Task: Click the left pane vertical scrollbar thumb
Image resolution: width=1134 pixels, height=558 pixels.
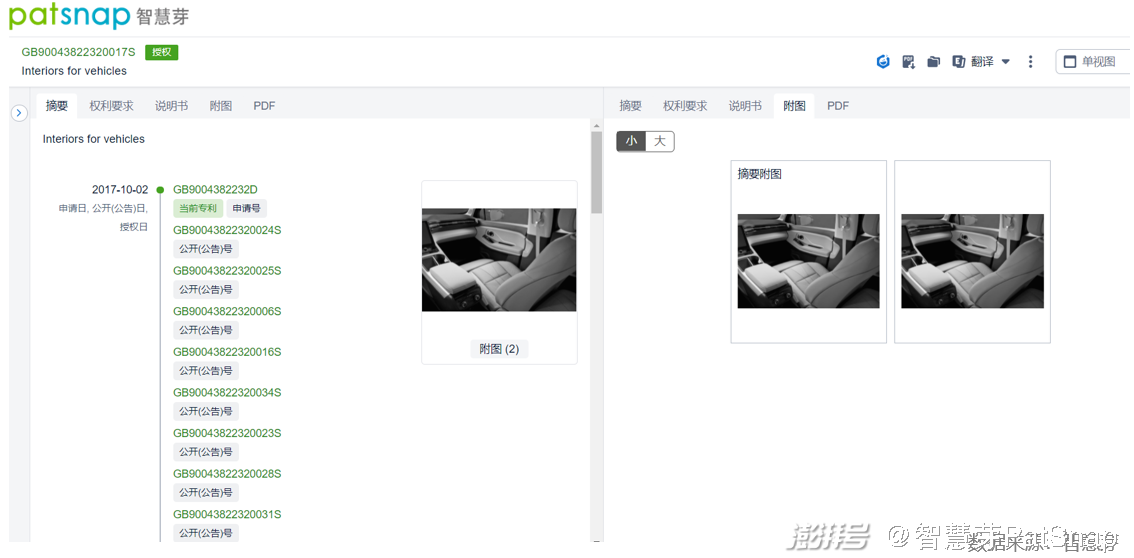Action: [x=597, y=172]
